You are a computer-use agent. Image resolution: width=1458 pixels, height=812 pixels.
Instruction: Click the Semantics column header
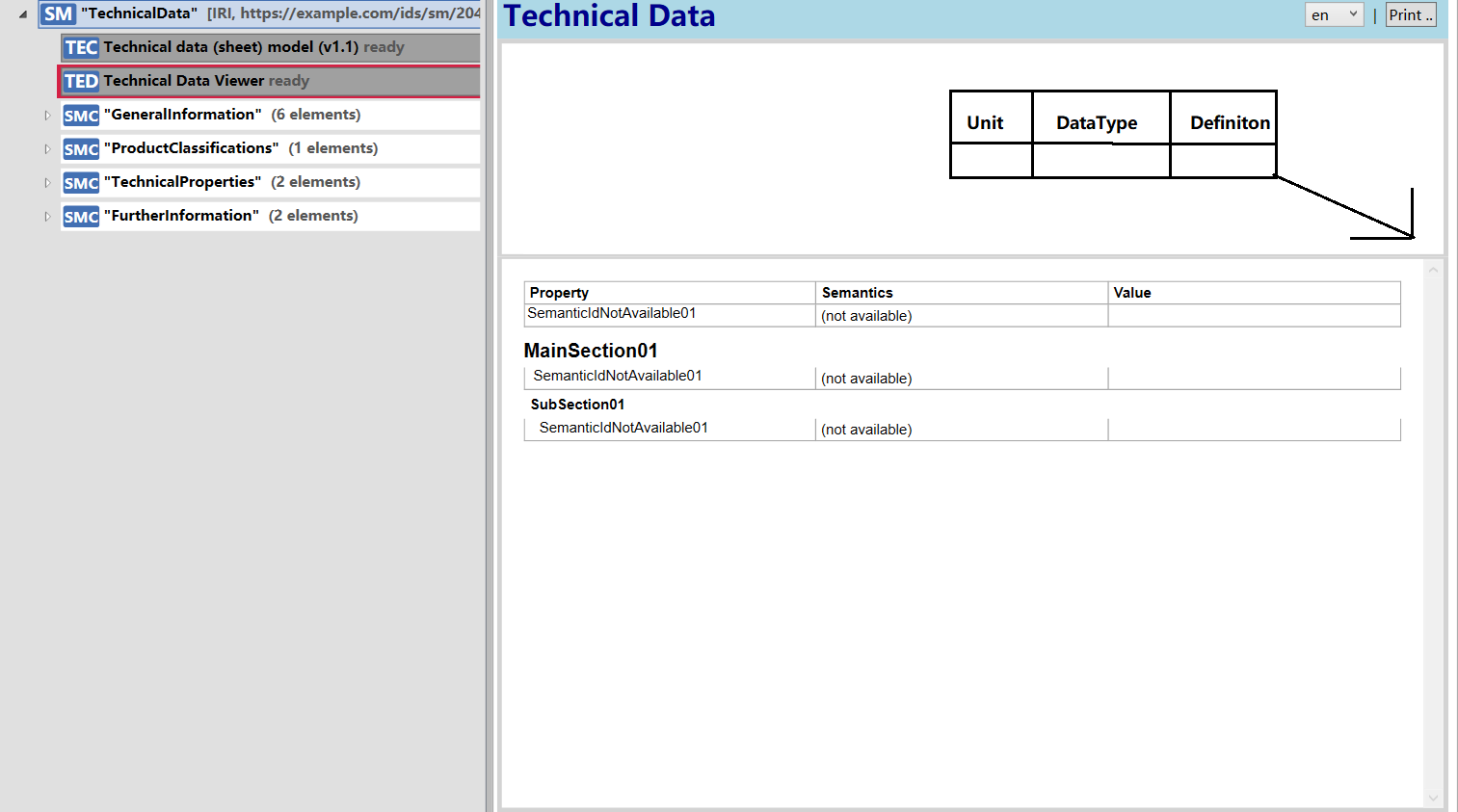click(x=856, y=292)
